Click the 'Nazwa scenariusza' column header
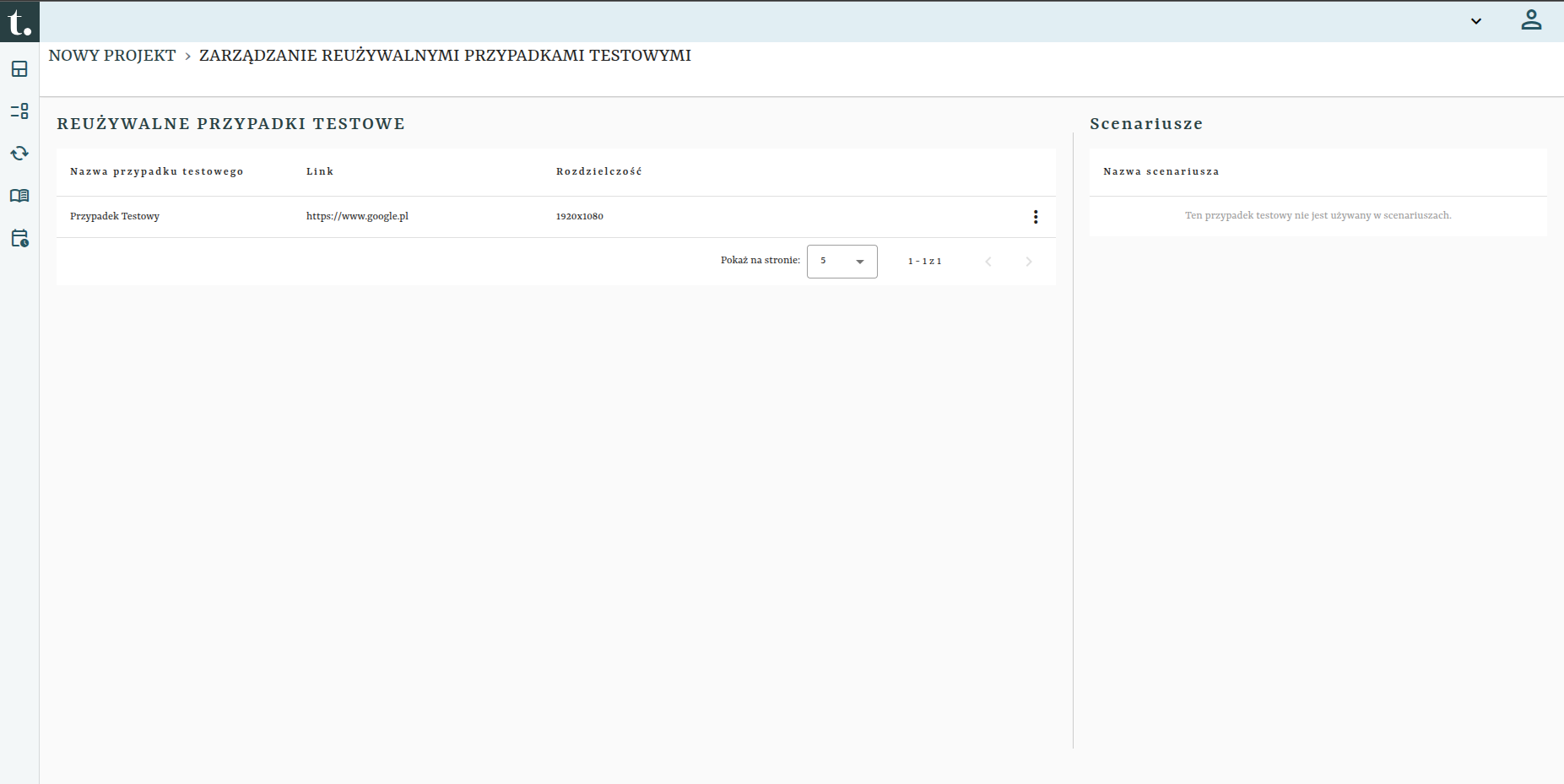 1161,171
